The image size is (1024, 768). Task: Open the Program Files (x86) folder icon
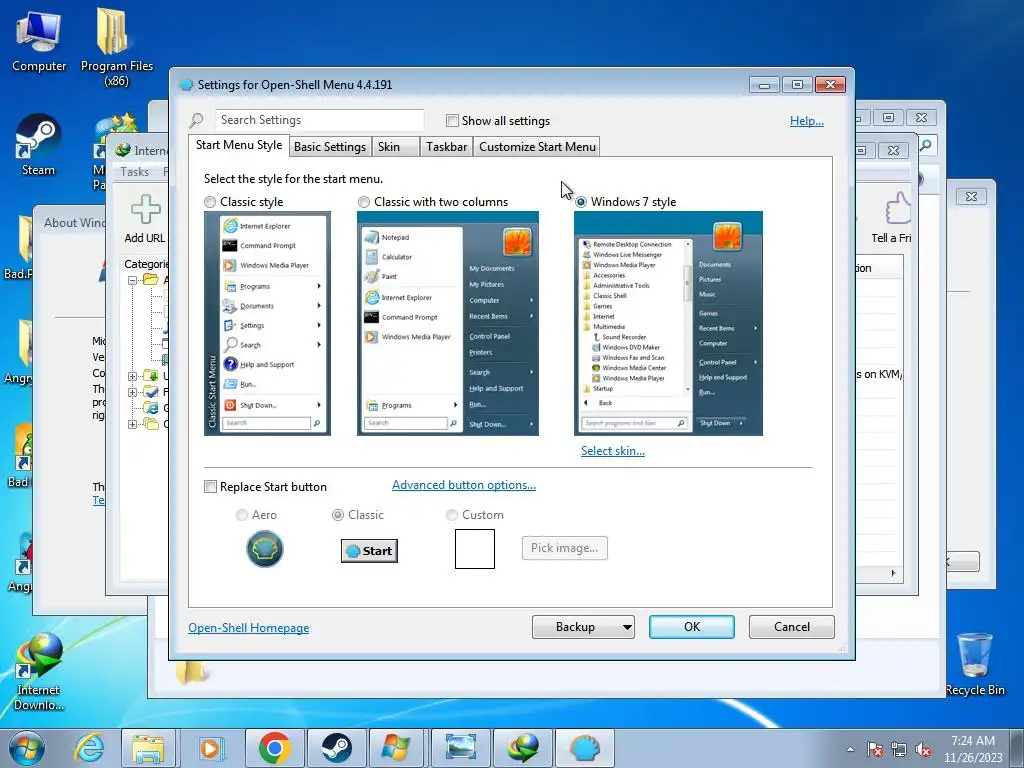coord(116,46)
